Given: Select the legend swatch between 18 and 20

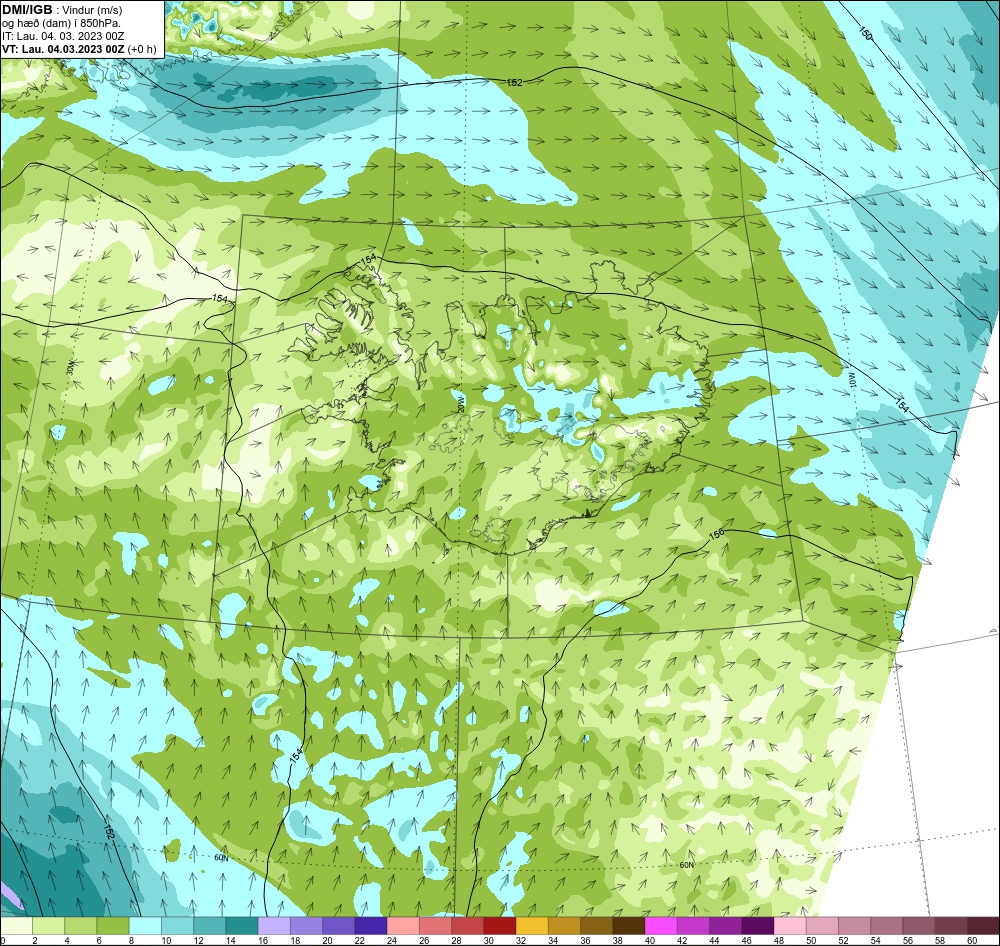Looking at the screenshot, I should pos(307,925).
